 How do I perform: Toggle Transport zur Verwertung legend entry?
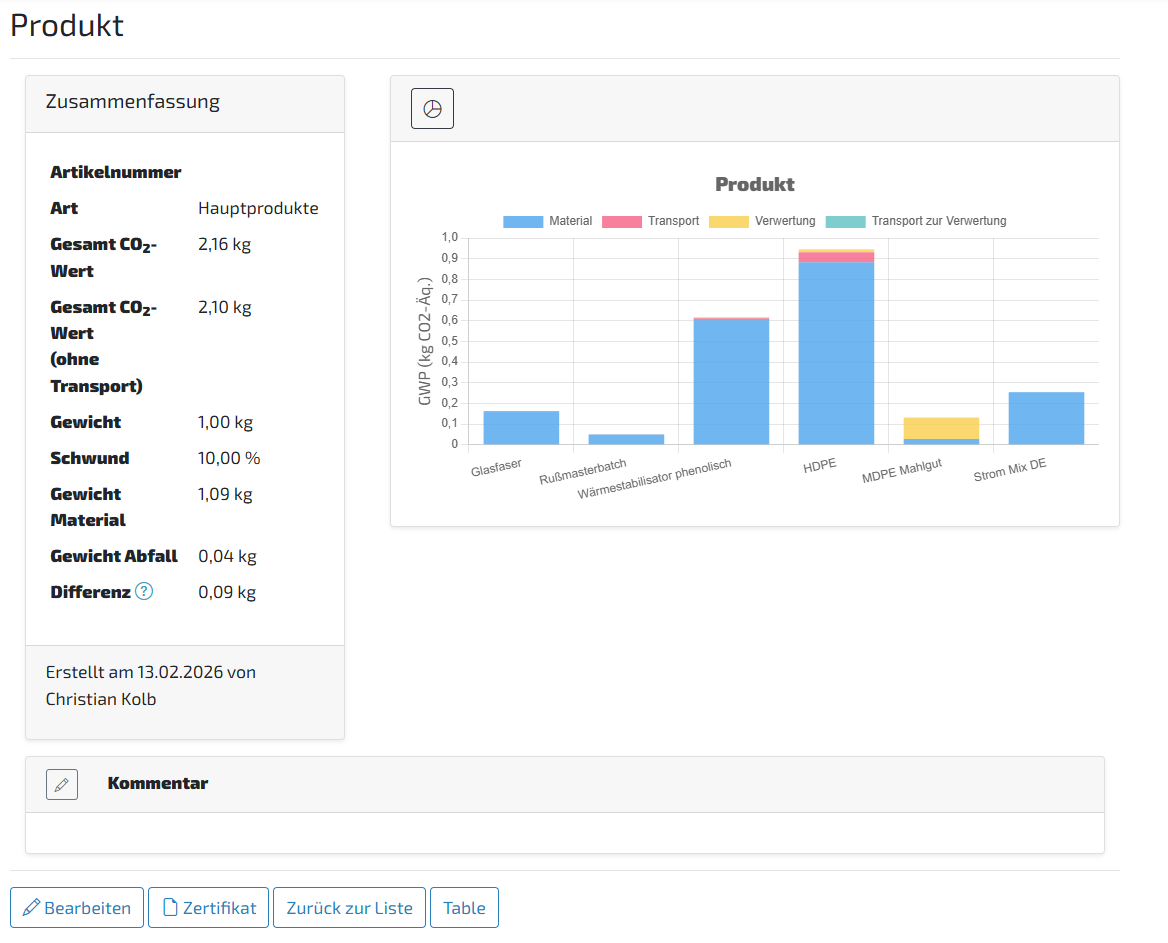click(x=916, y=221)
